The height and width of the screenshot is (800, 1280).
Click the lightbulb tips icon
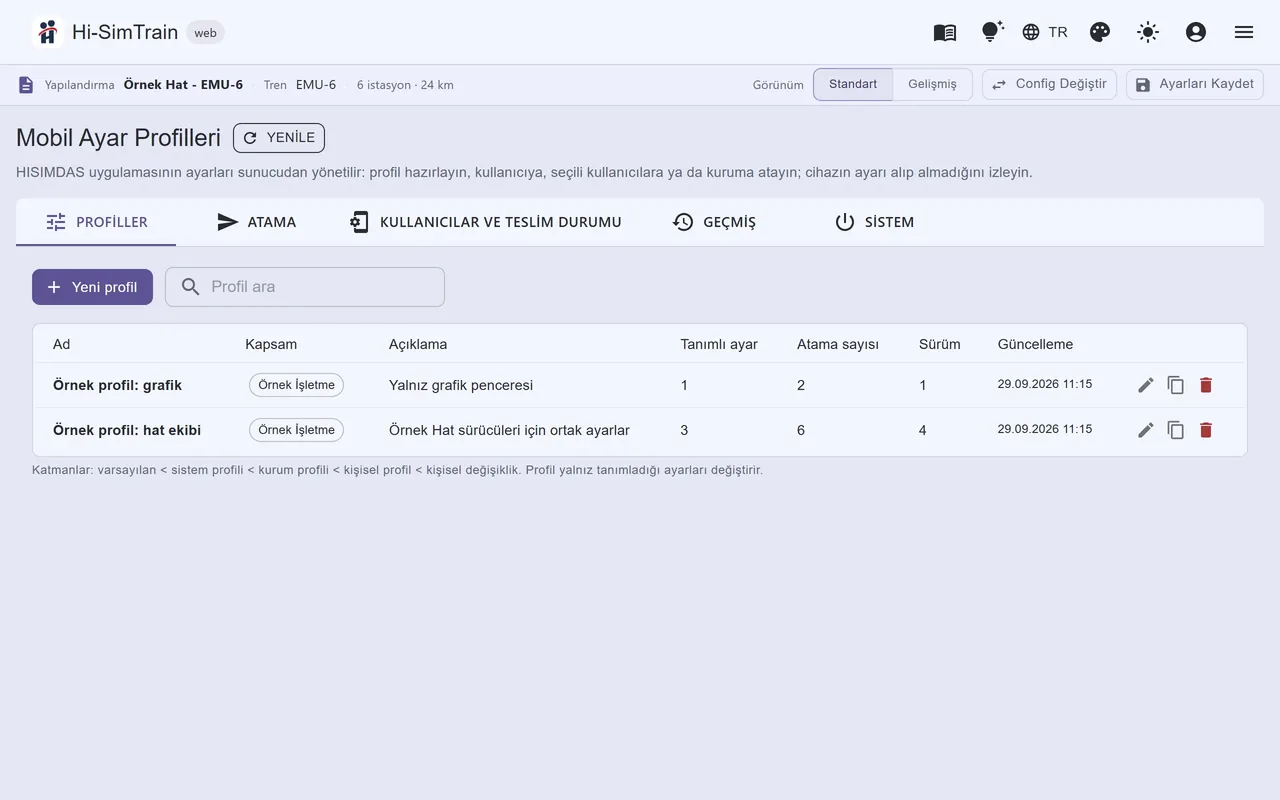coord(992,32)
